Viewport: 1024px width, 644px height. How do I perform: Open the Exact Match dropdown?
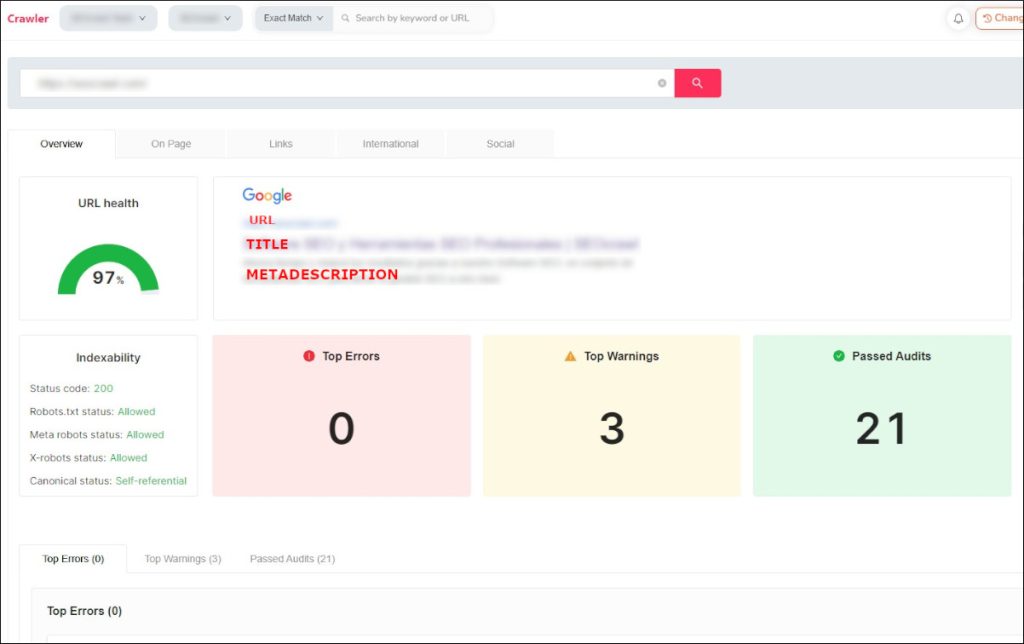tap(292, 17)
